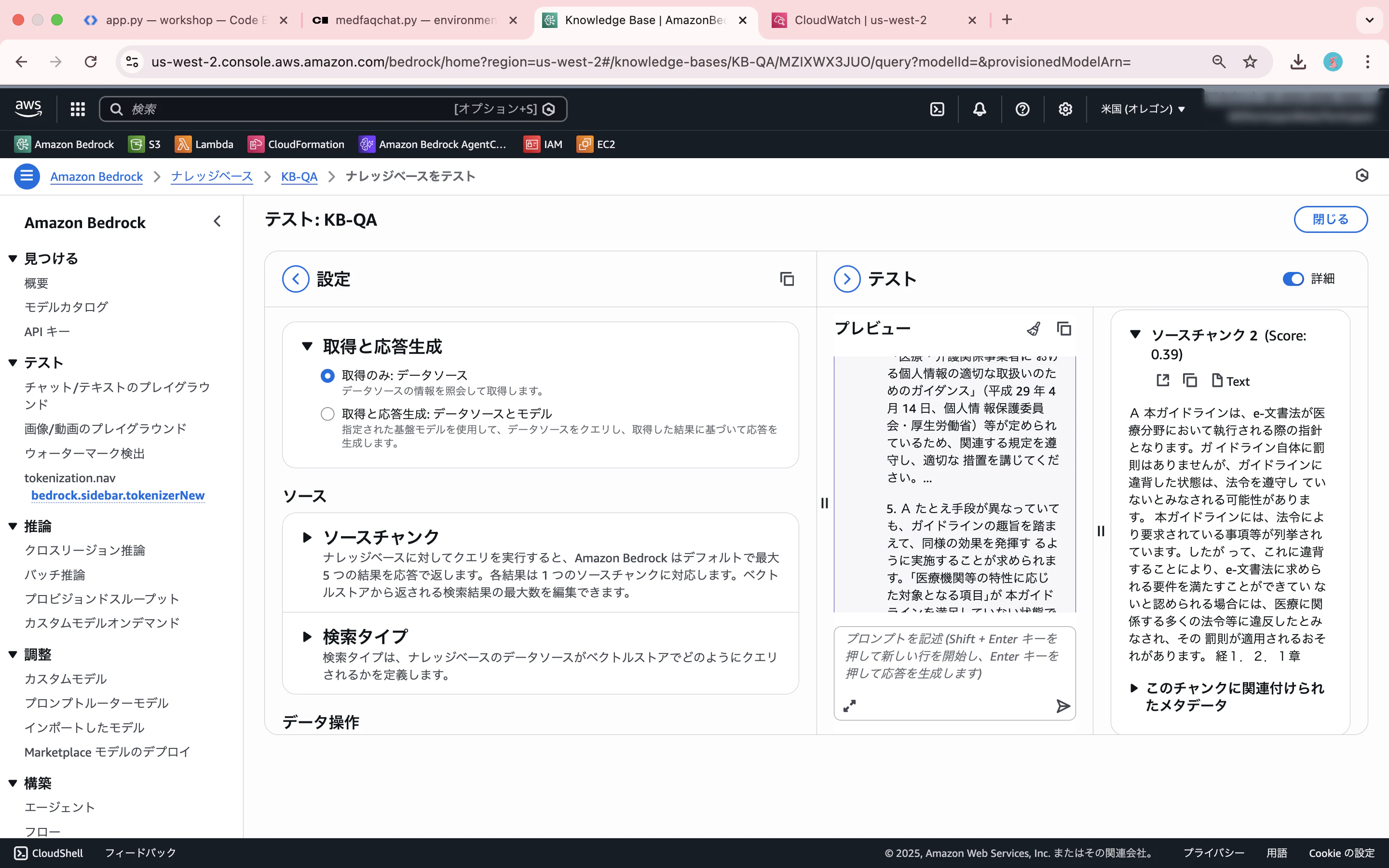Click the 閉じる button
The image size is (1389, 868).
[1331, 219]
